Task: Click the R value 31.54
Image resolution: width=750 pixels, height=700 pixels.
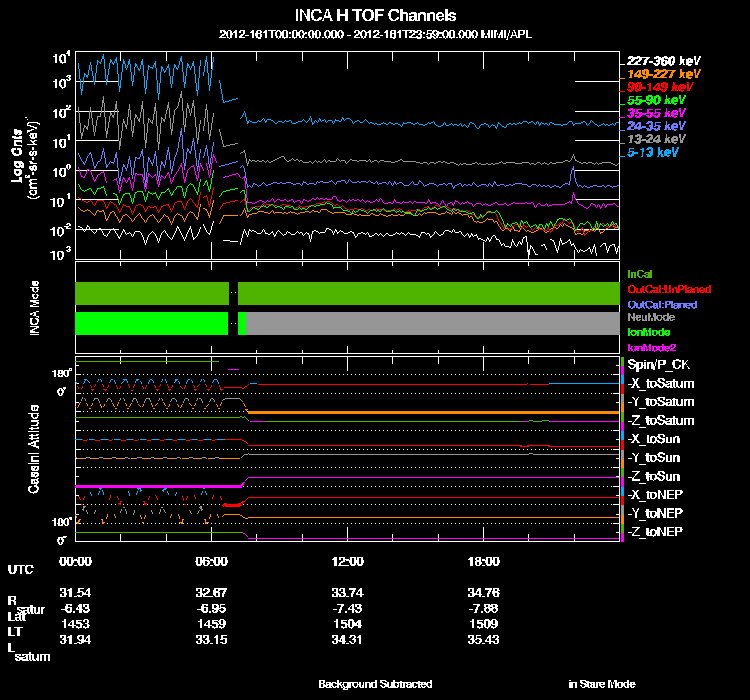Action: pyautogui.click(x=75, y=592)
